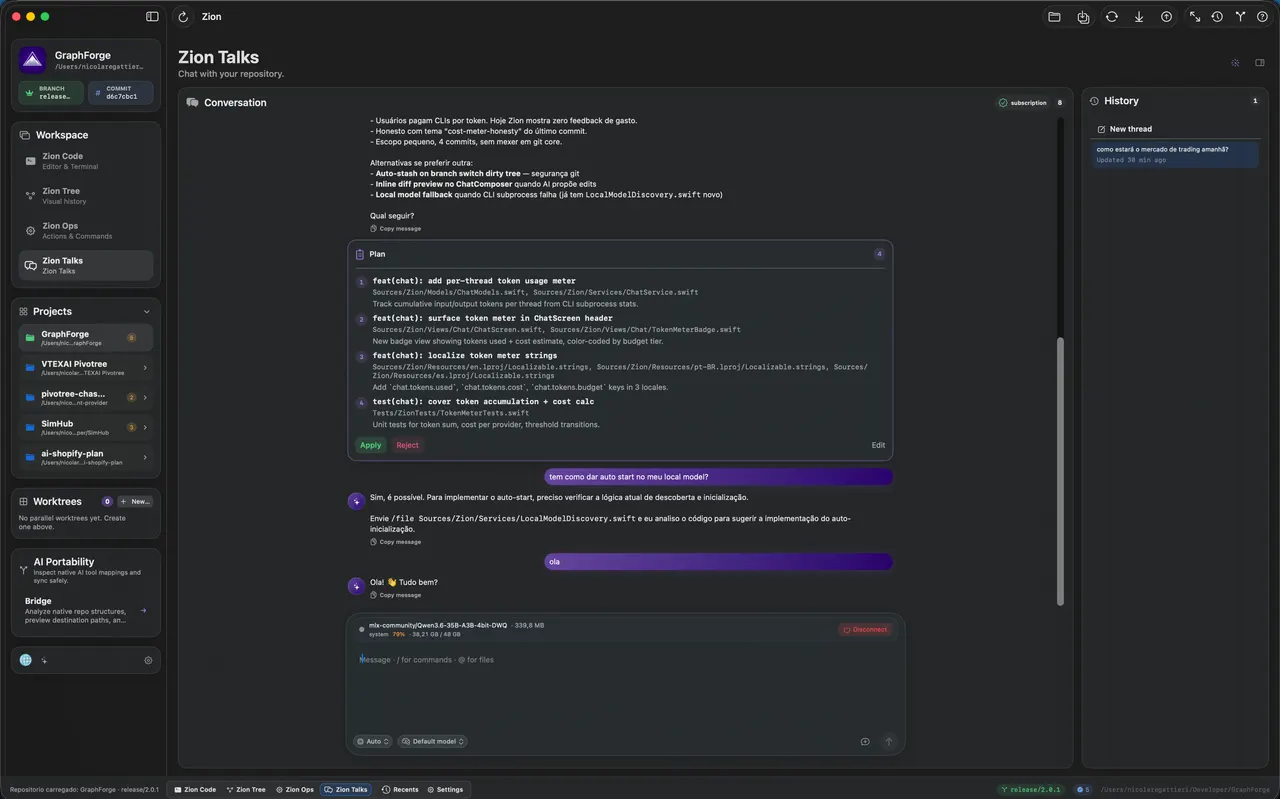Image resolution: width=1280 pixels, height=799 pixels.
Task: Select the Zion Talks bottom tab
Action: click(346, 789)
